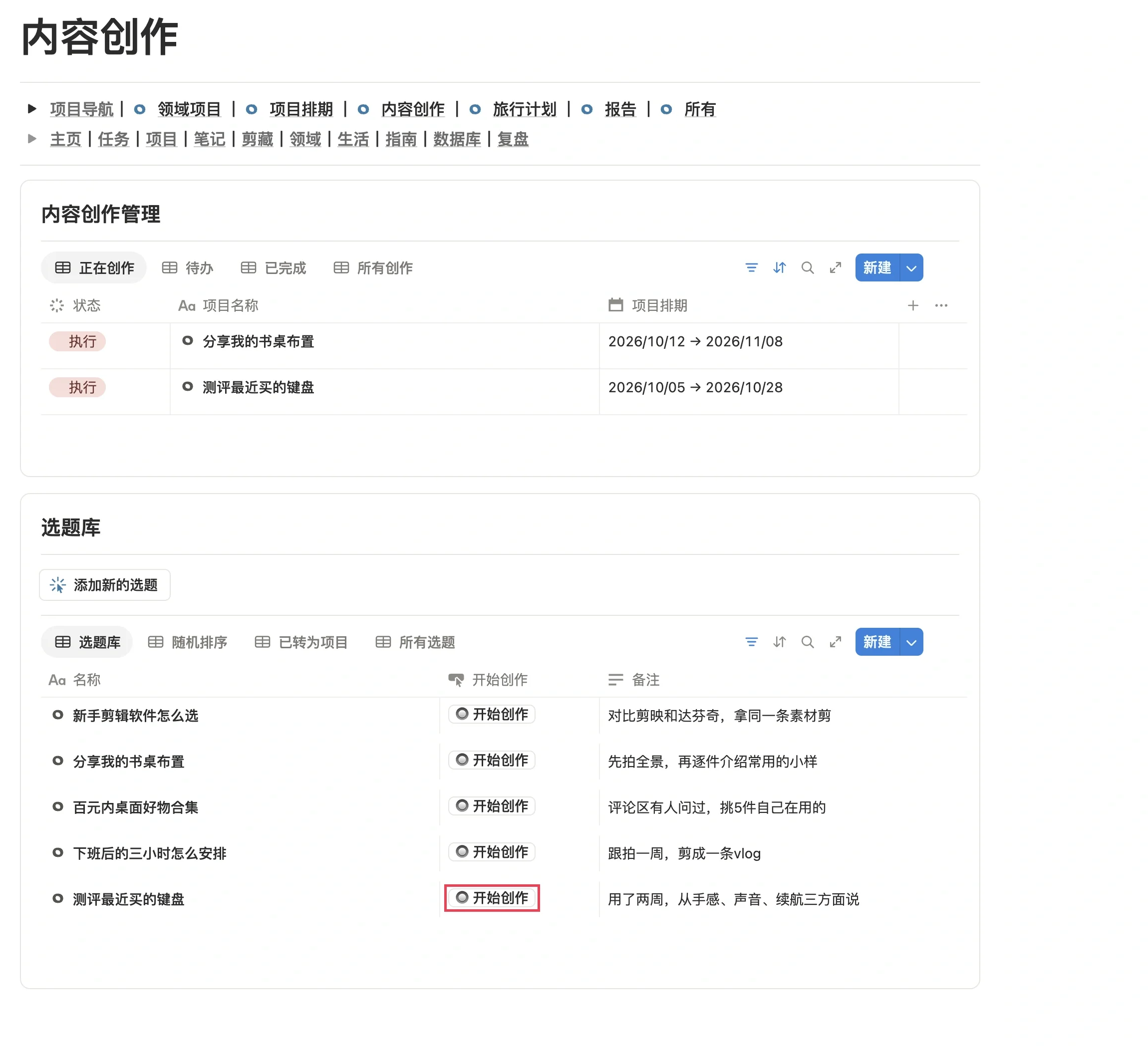Click 开始创作 button for 测评最近买的键盘
The image size is (1148, 1048).
click(492, 898)
